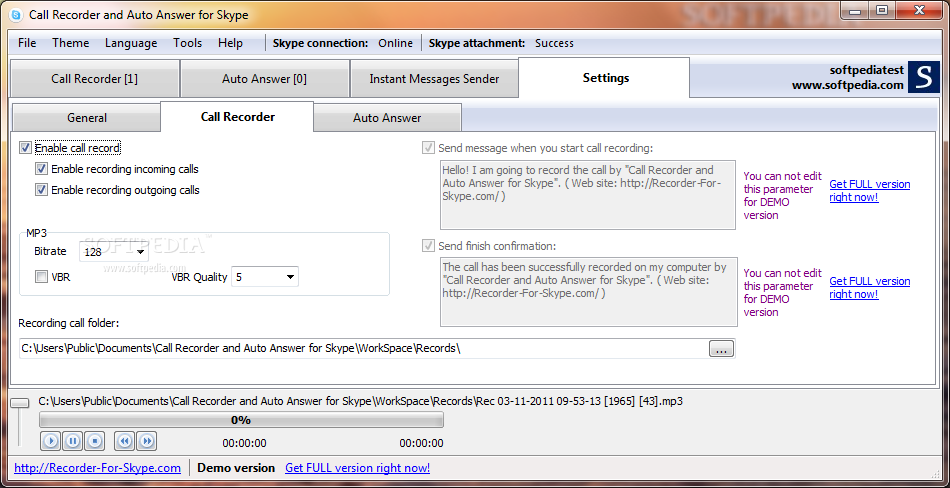Click Send finish confirmation checkbox
Image resolution: width=950 pixels, height=488 pixels.
[428, 246]
